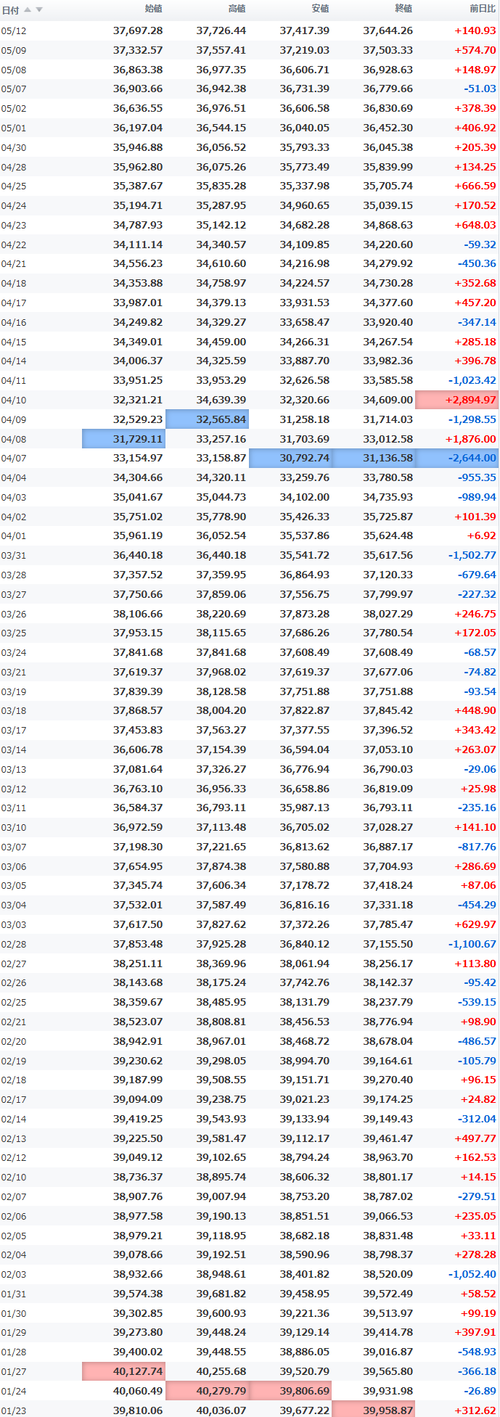The width and height of the screenshot is (500, 1417).
Task: Select highlighted low value 30,792.74
Action: (x=290, y=457)
